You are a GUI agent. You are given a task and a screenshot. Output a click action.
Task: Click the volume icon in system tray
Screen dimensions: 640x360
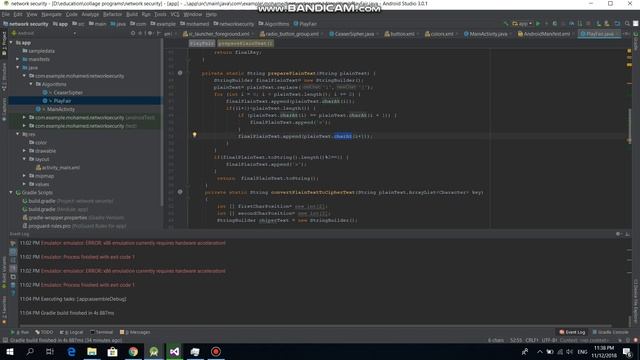(x=569, y=351)
